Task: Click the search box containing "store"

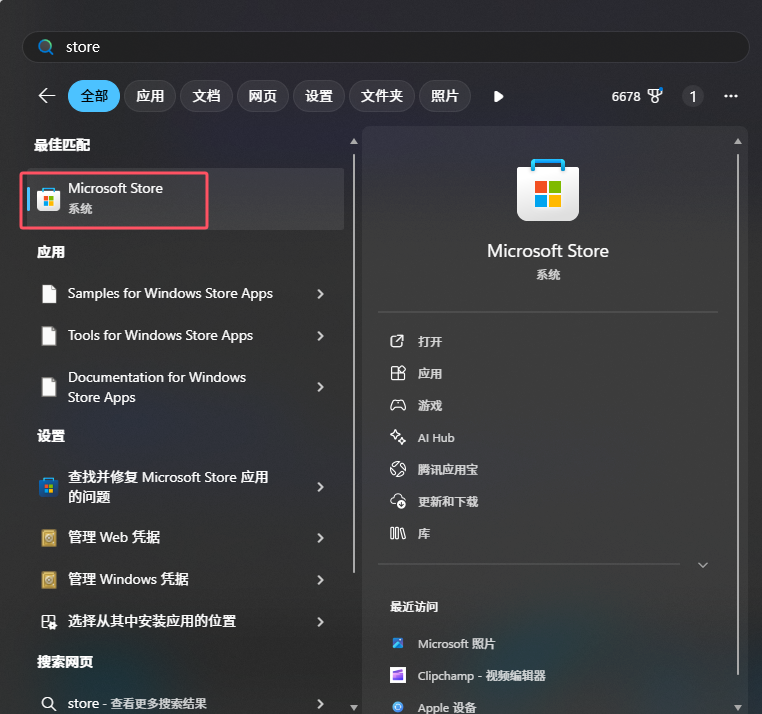Action: click(x=385, y=47)
